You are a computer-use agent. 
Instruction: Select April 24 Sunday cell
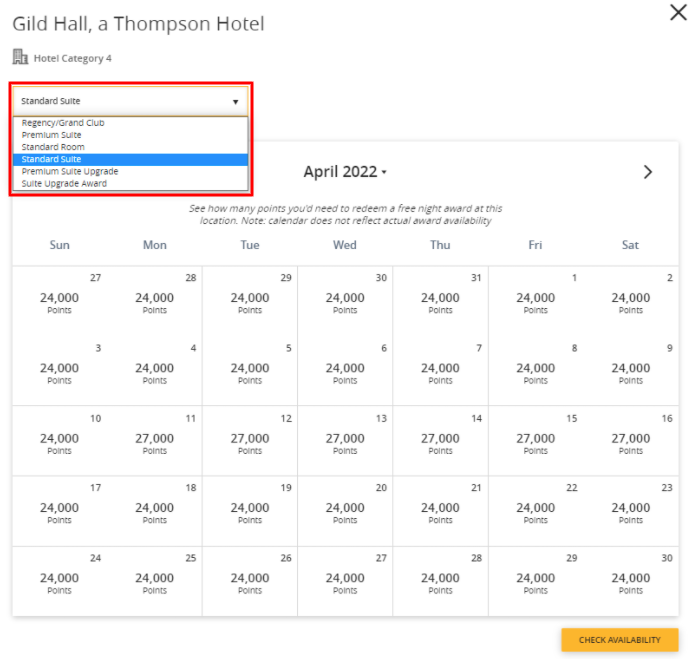(x=59, y=580)
